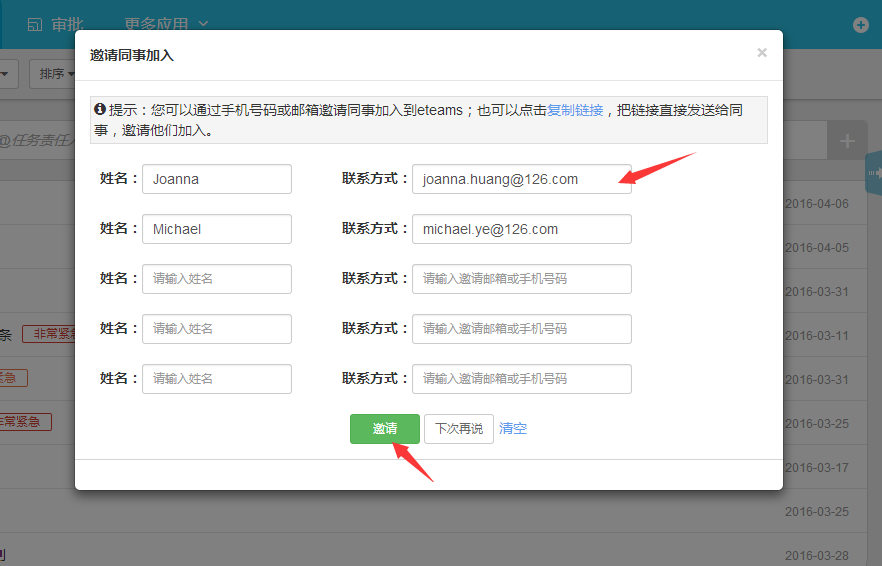Click the contact field with michael.ye@126.com
This screenshot has width=882, height=566.
click(522, 229)
